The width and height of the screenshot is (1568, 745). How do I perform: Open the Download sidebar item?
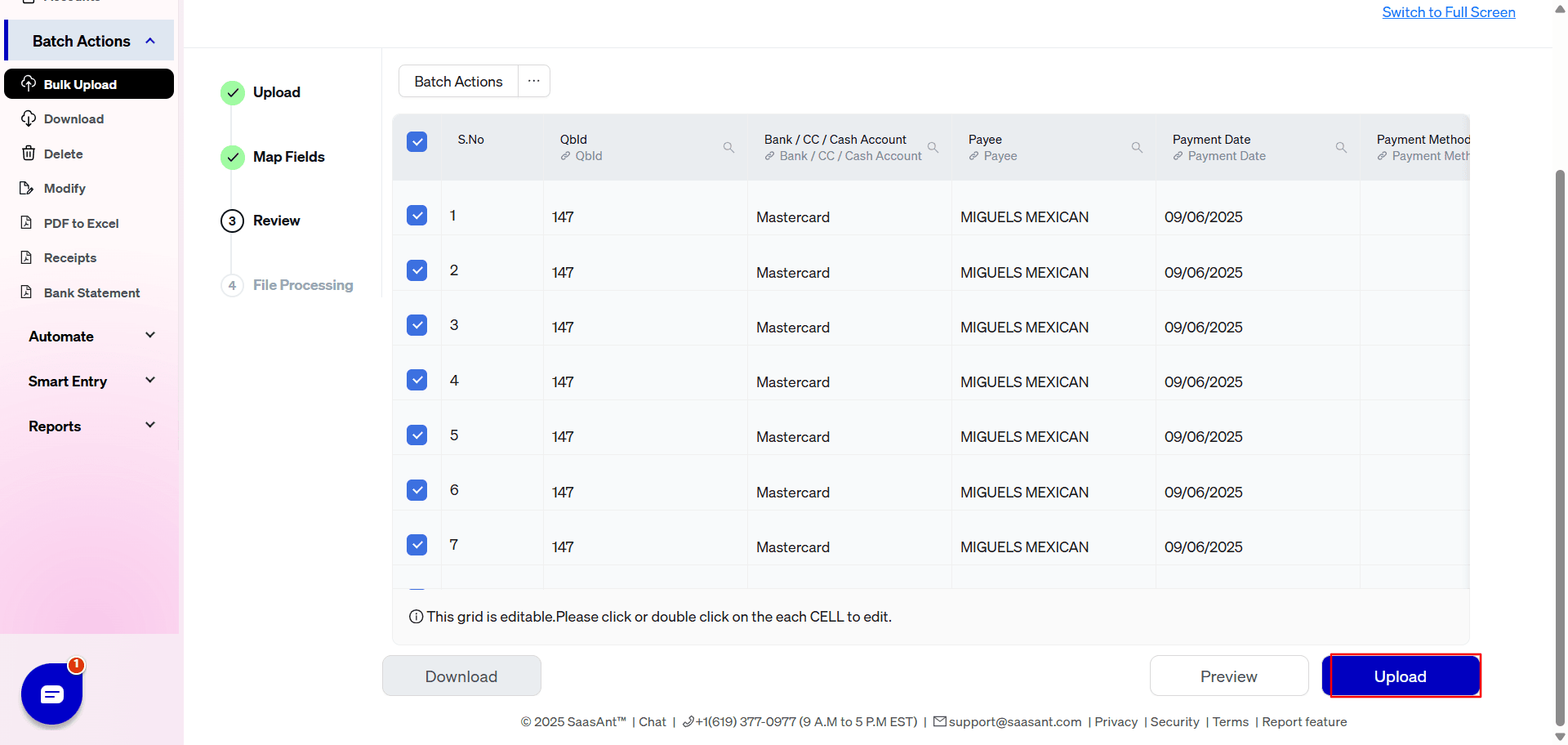tap(89, 118)
